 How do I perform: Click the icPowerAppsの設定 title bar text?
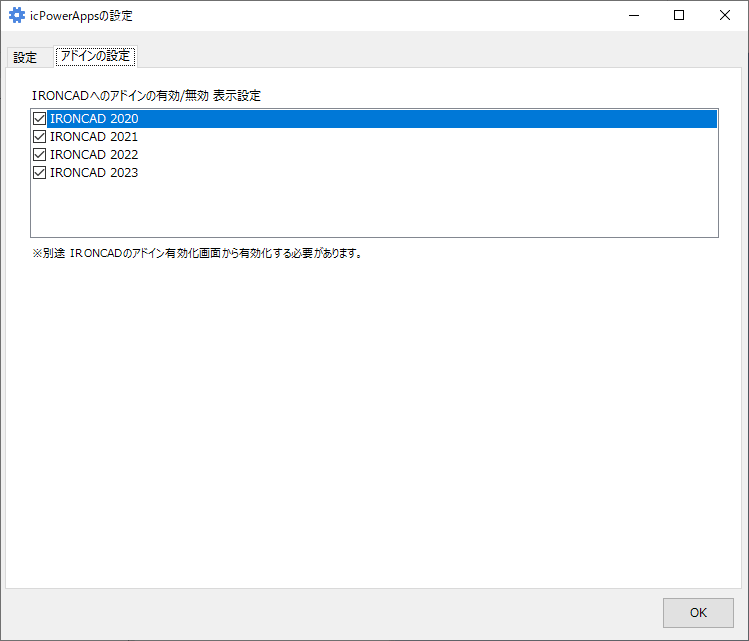tap(82, 16)
